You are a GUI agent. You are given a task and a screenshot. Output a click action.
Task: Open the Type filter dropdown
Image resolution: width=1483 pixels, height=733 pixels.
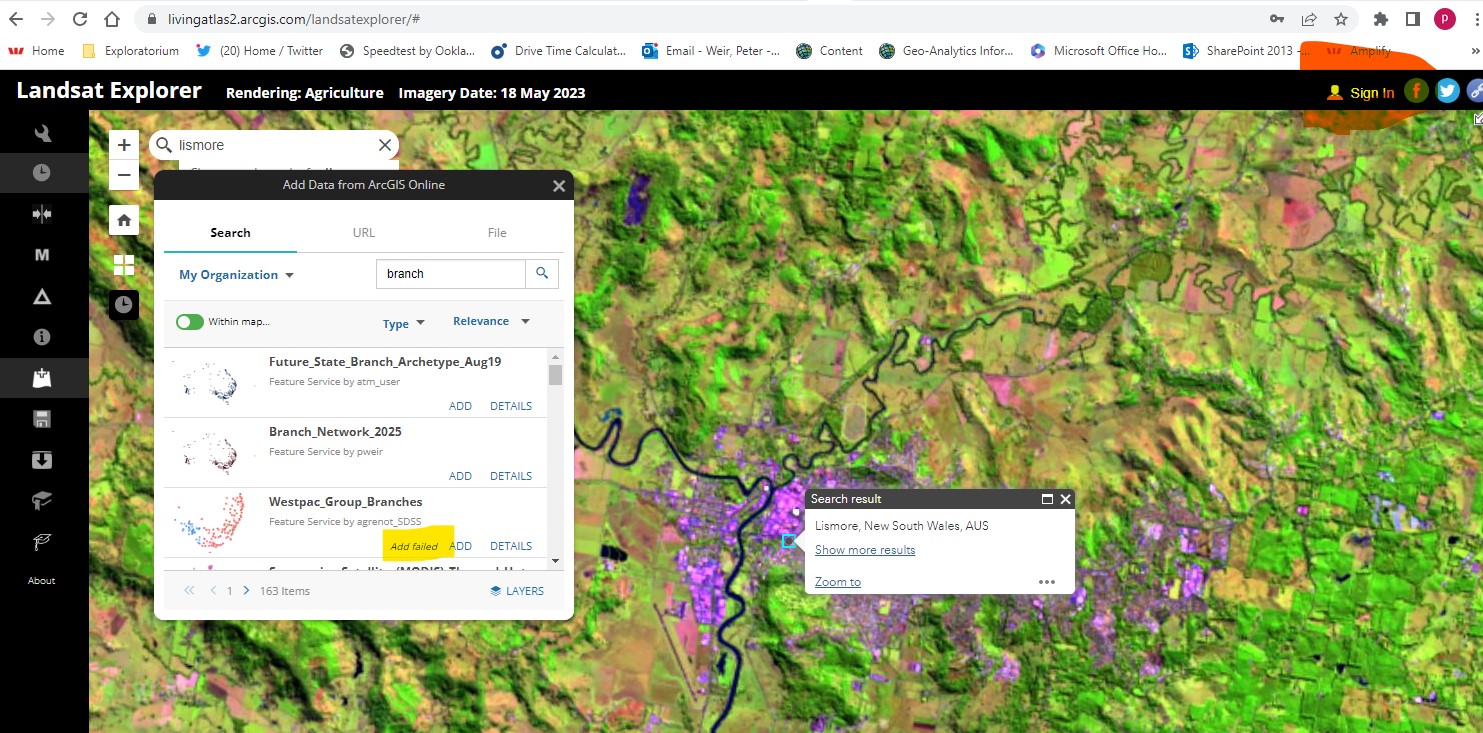pyautogui.click(x=403, y=323)
